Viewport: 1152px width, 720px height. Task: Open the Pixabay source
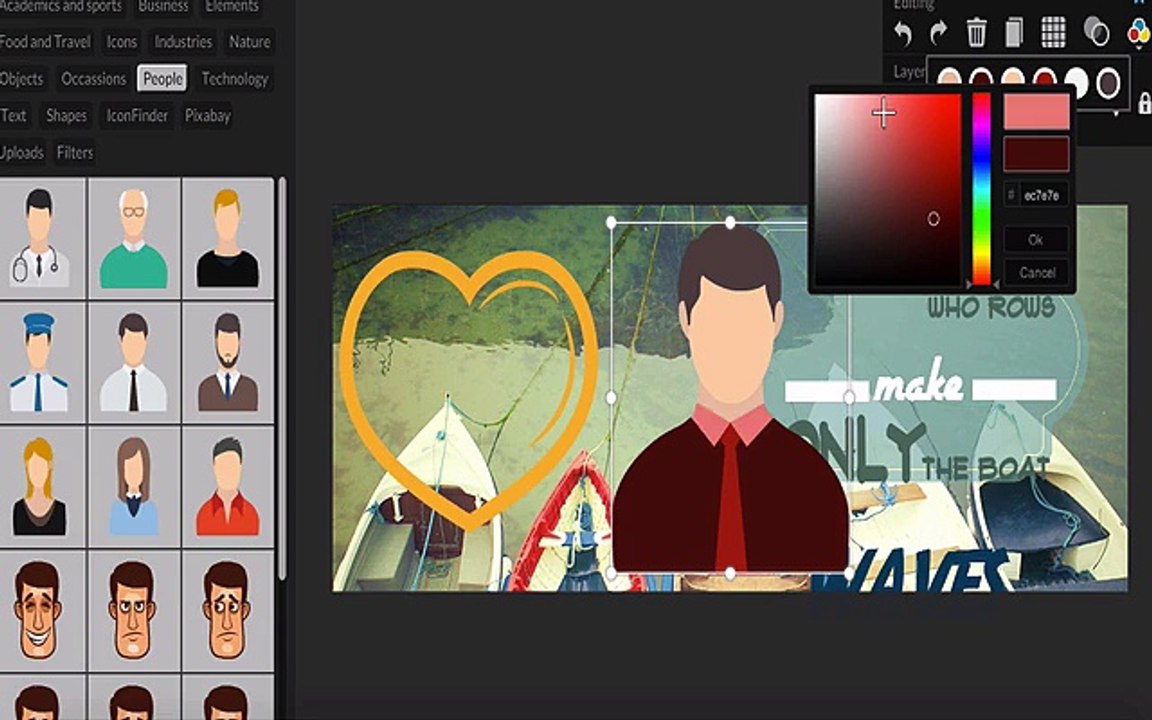(208, 115)
